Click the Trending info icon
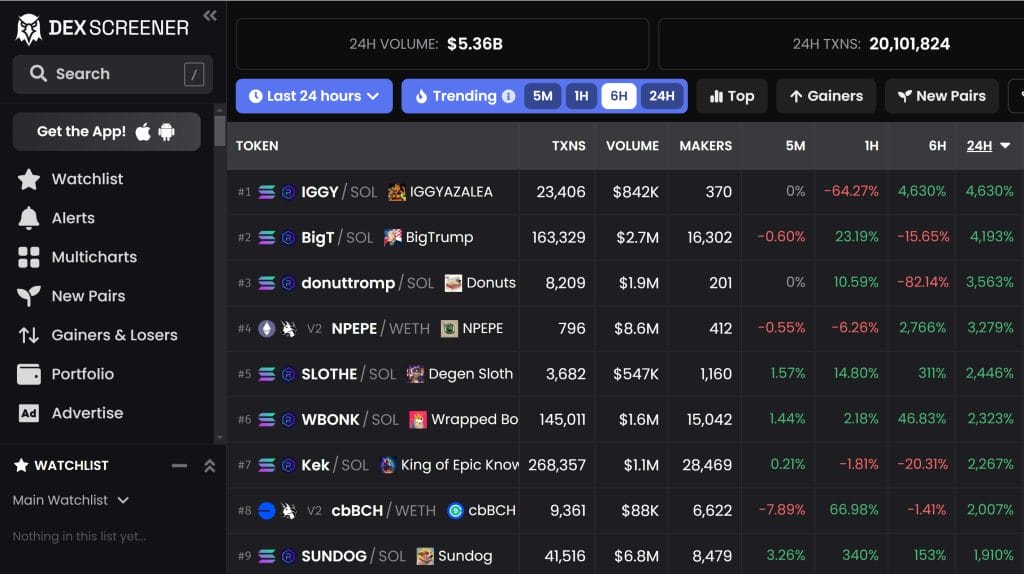The image size is (1024, 574). [508, 97]
